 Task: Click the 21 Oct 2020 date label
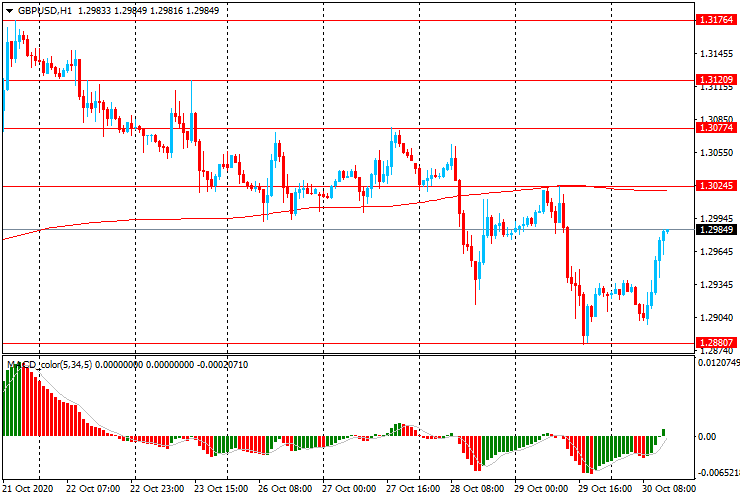[28, 488]
